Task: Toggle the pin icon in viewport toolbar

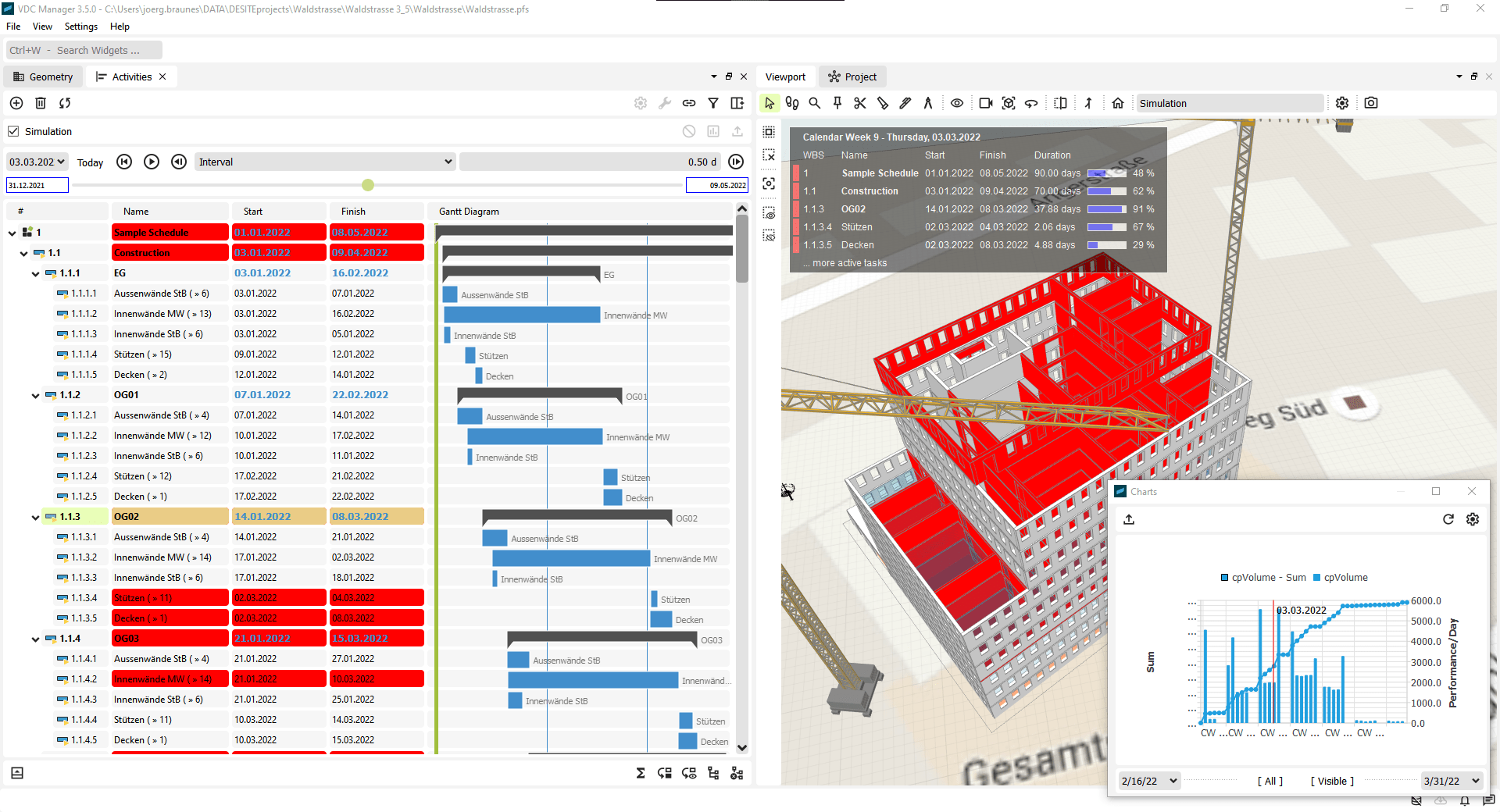Action: click(x=837, y=102)
